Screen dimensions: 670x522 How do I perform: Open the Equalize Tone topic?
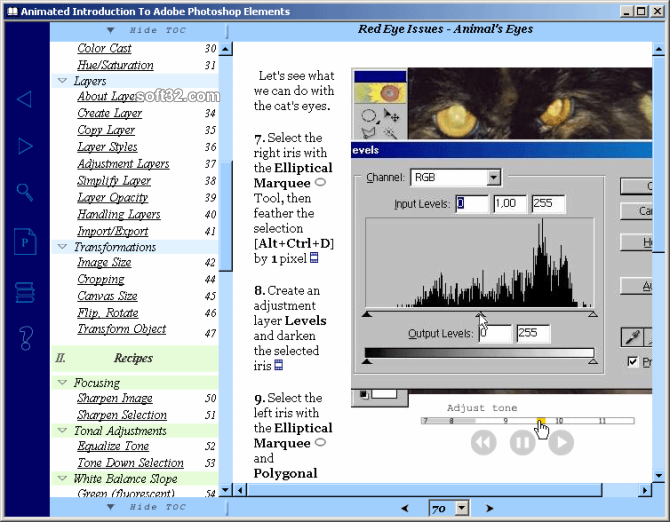113,446
